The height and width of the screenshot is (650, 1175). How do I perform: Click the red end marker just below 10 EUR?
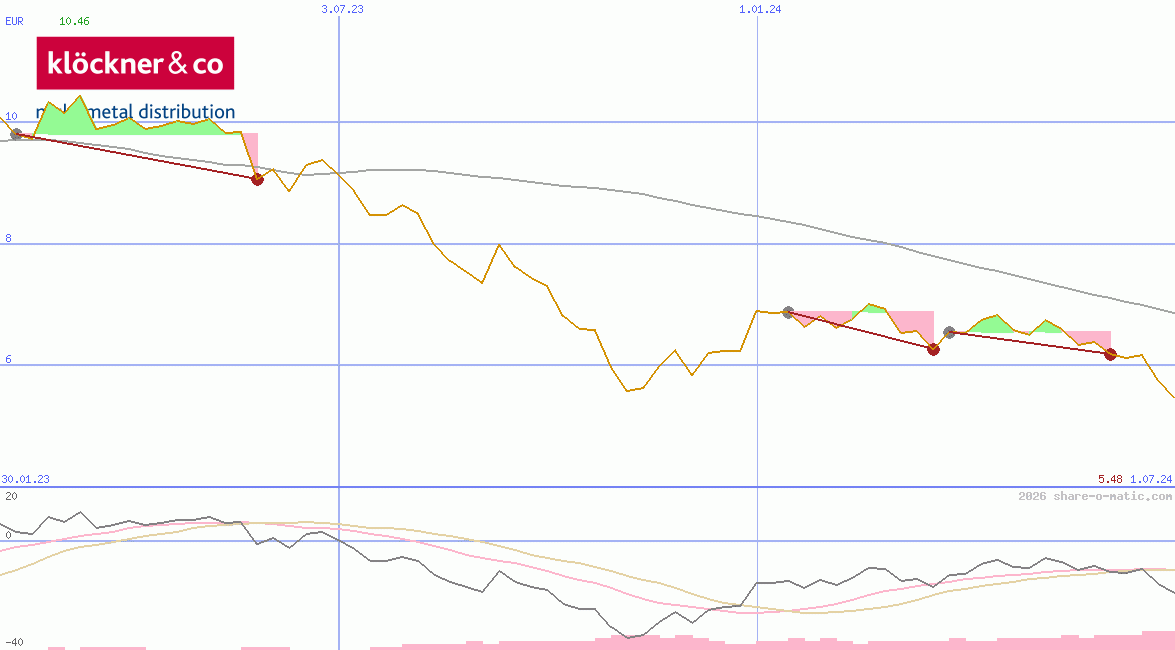257,179
